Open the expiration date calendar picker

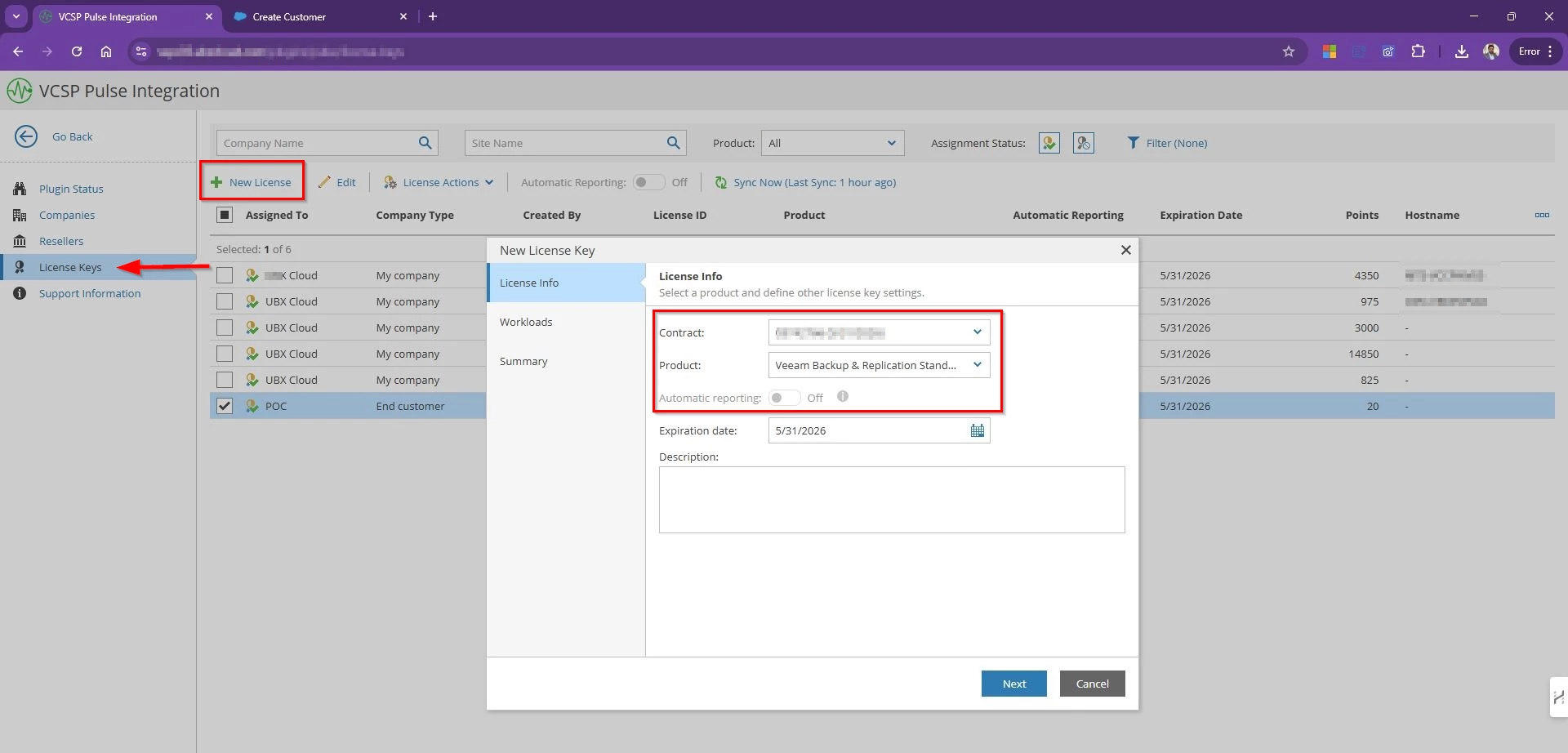click(x=977, y=430)
